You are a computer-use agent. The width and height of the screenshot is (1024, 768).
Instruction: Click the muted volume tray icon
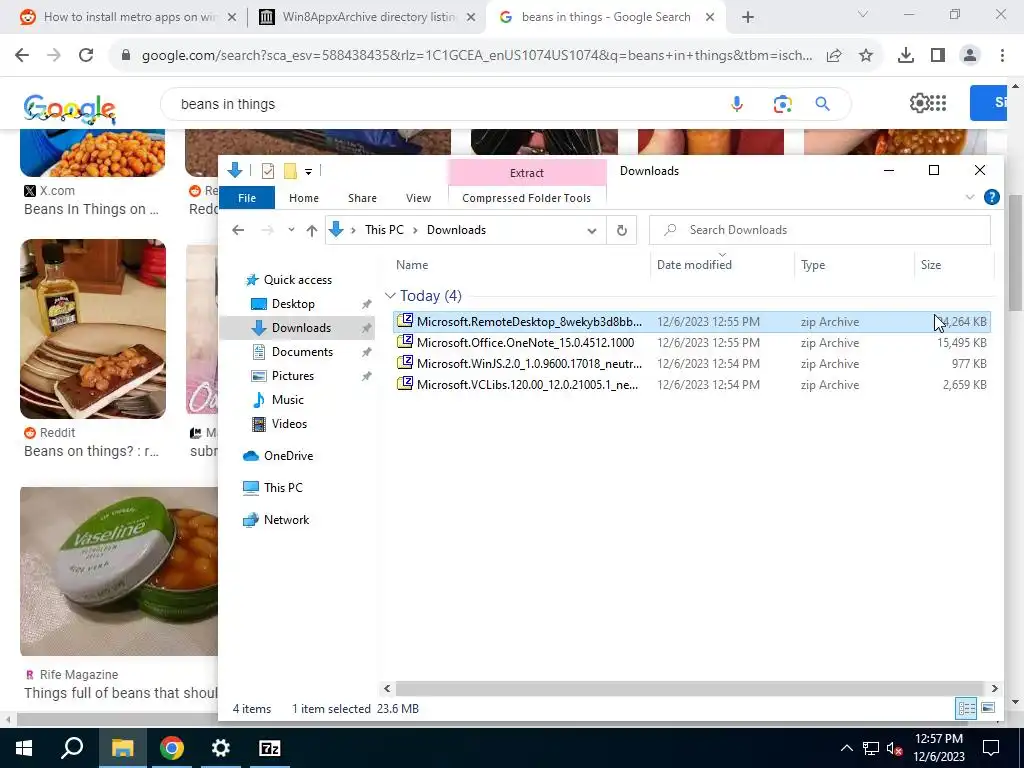coord(895,748)
